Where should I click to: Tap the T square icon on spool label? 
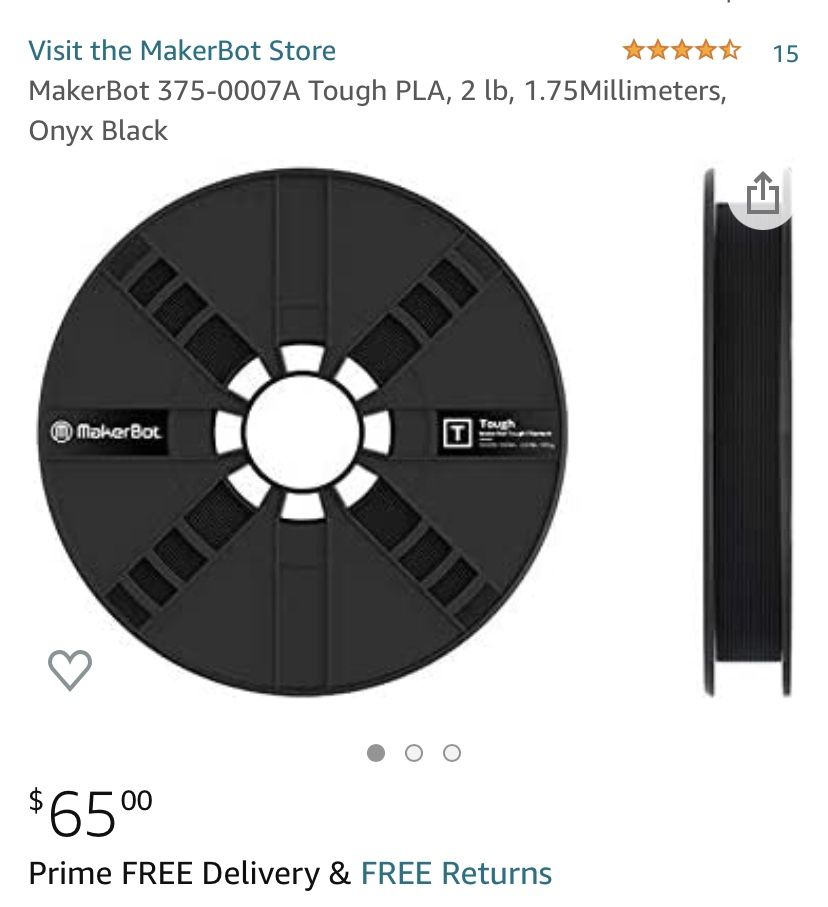(x=457, y=433)
